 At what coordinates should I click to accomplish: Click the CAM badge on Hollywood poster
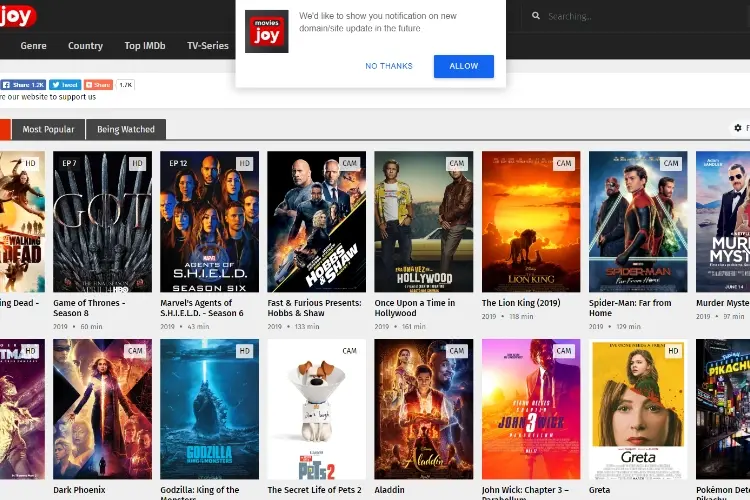[x=457, y=163]
